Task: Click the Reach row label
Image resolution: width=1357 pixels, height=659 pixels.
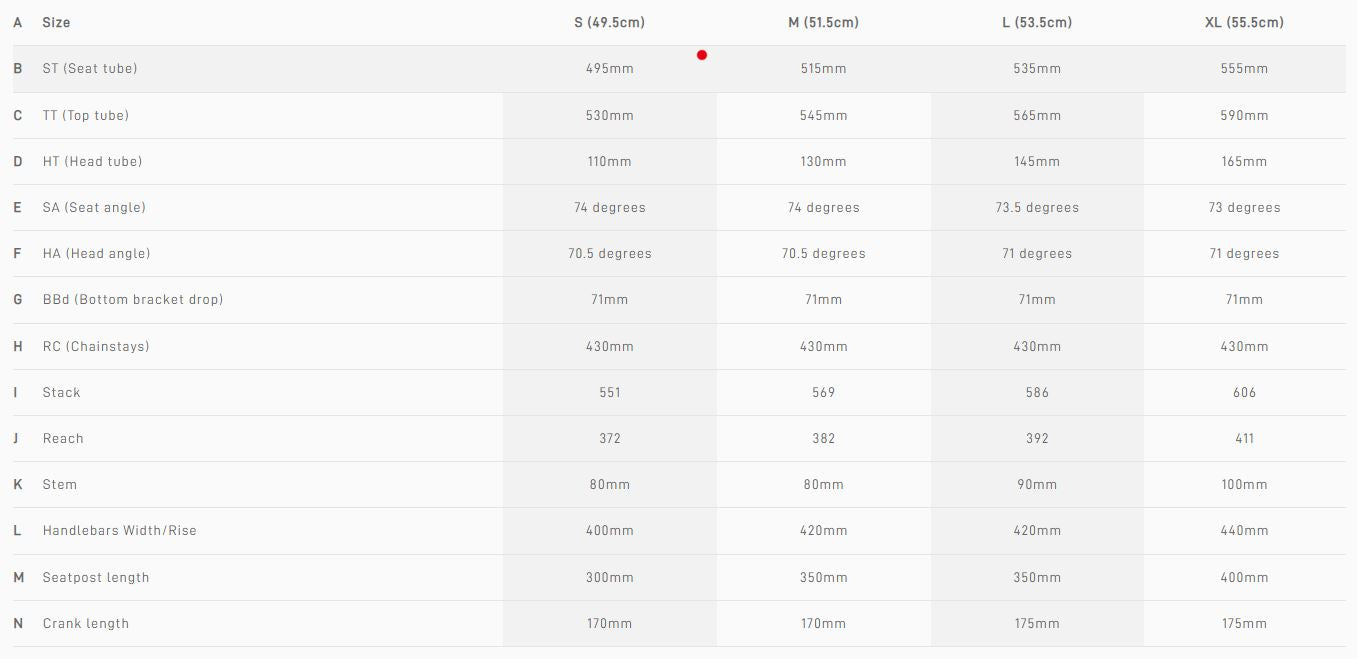Action: pos(63,438)
